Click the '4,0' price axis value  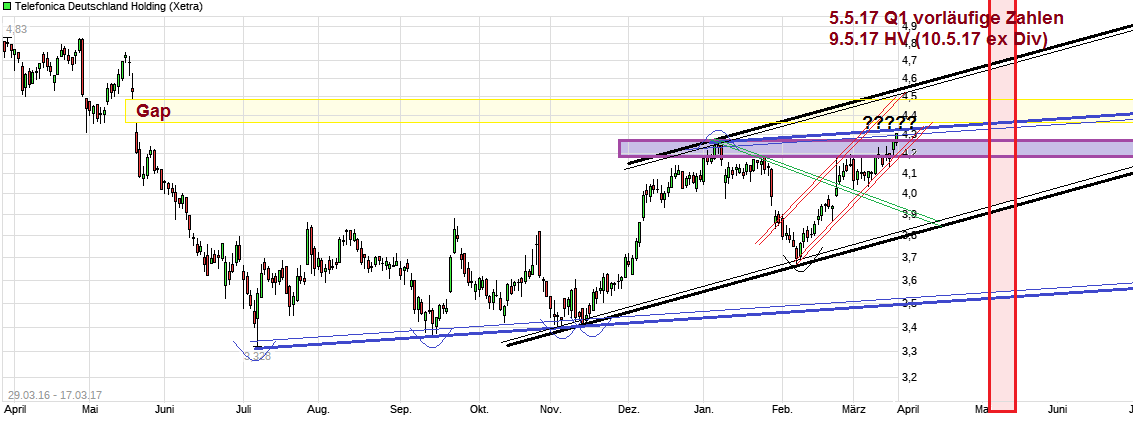tap(910, 193)
